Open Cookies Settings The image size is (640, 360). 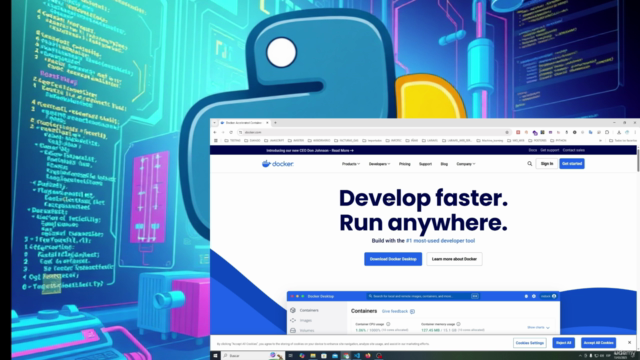[530, 343]
